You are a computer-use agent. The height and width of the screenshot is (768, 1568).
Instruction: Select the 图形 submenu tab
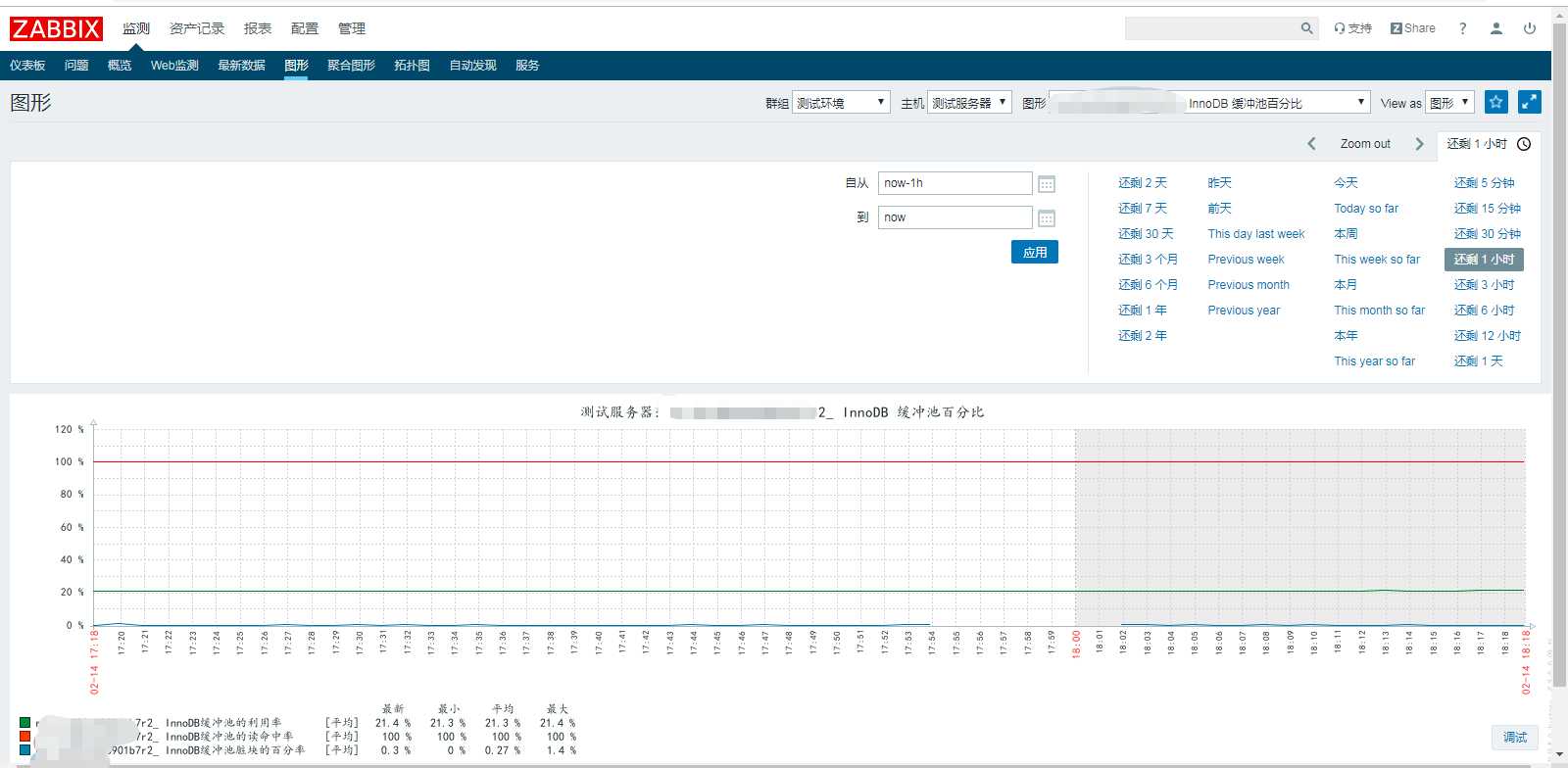pos(296,66)
